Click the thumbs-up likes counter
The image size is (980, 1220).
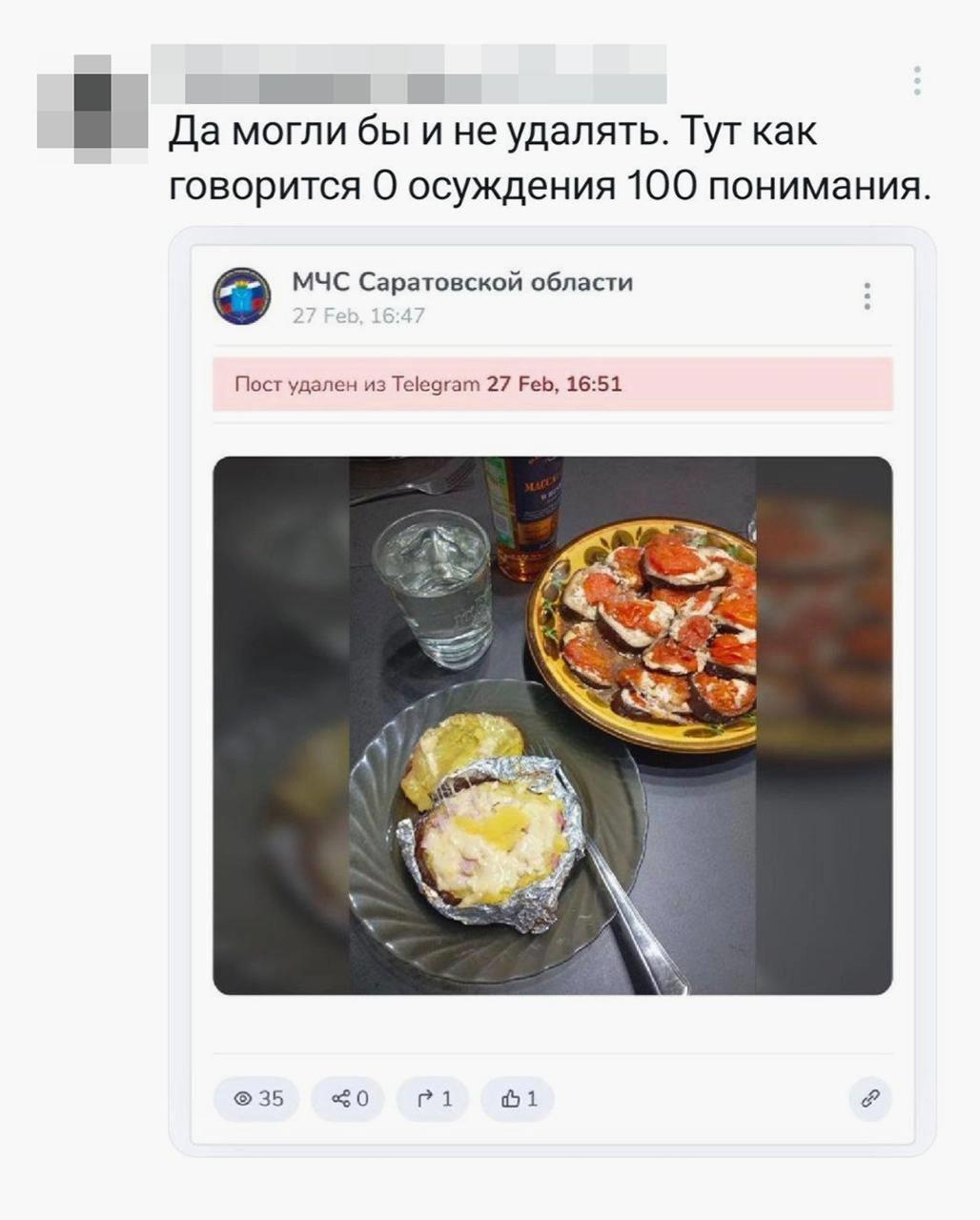519,1099
